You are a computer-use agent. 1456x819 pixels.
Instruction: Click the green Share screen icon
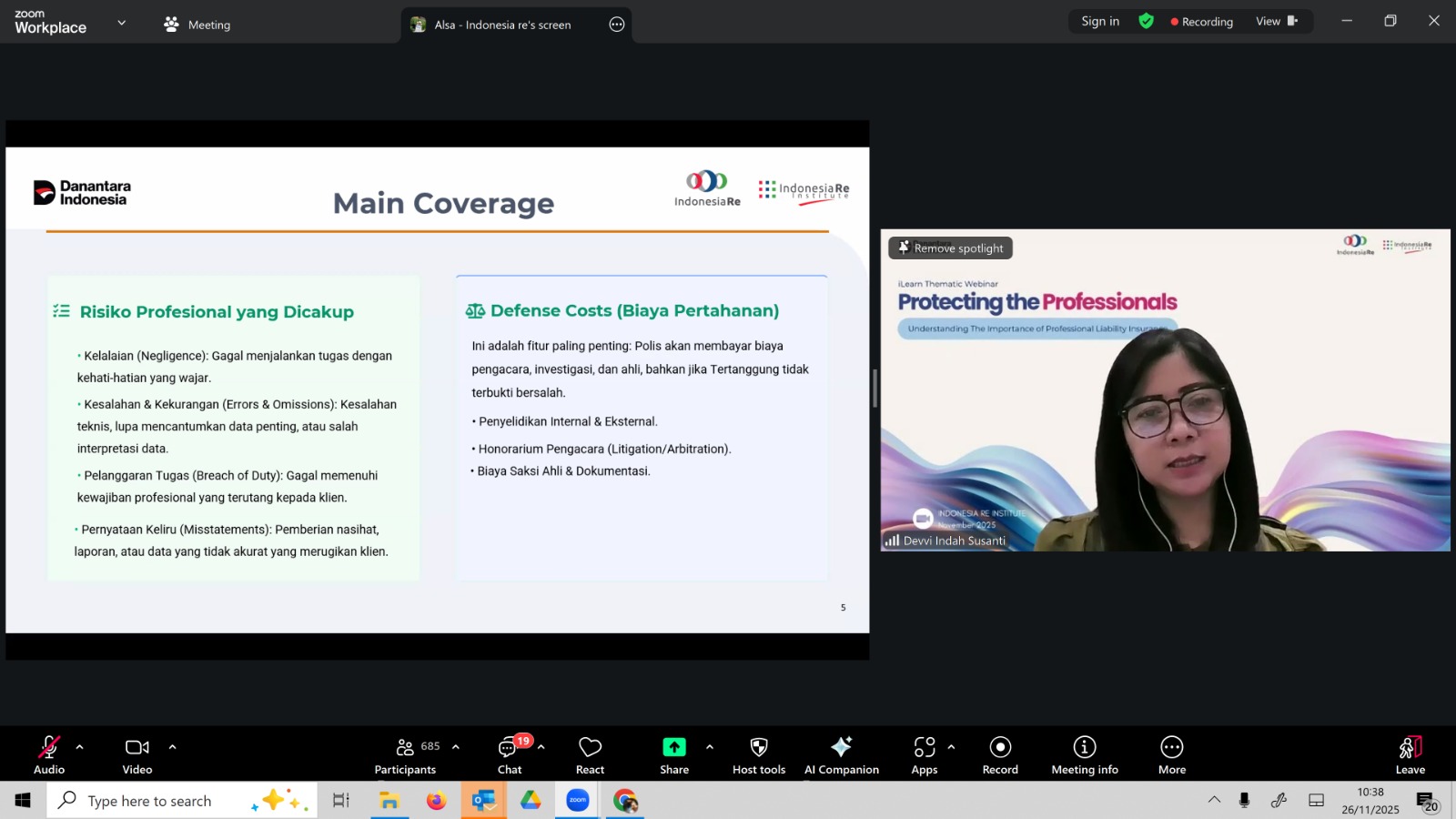tap(673, 748)
